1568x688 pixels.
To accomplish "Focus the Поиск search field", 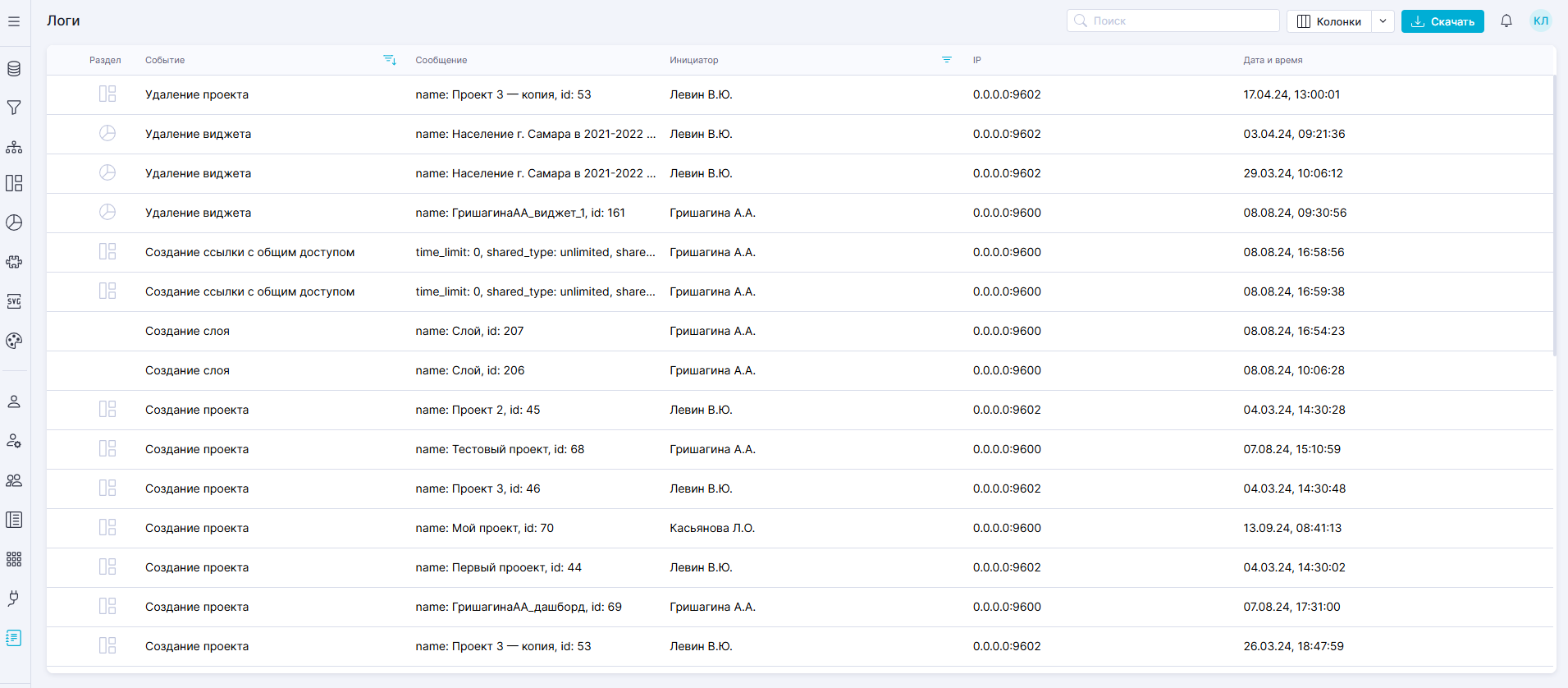I will 1173,21.
